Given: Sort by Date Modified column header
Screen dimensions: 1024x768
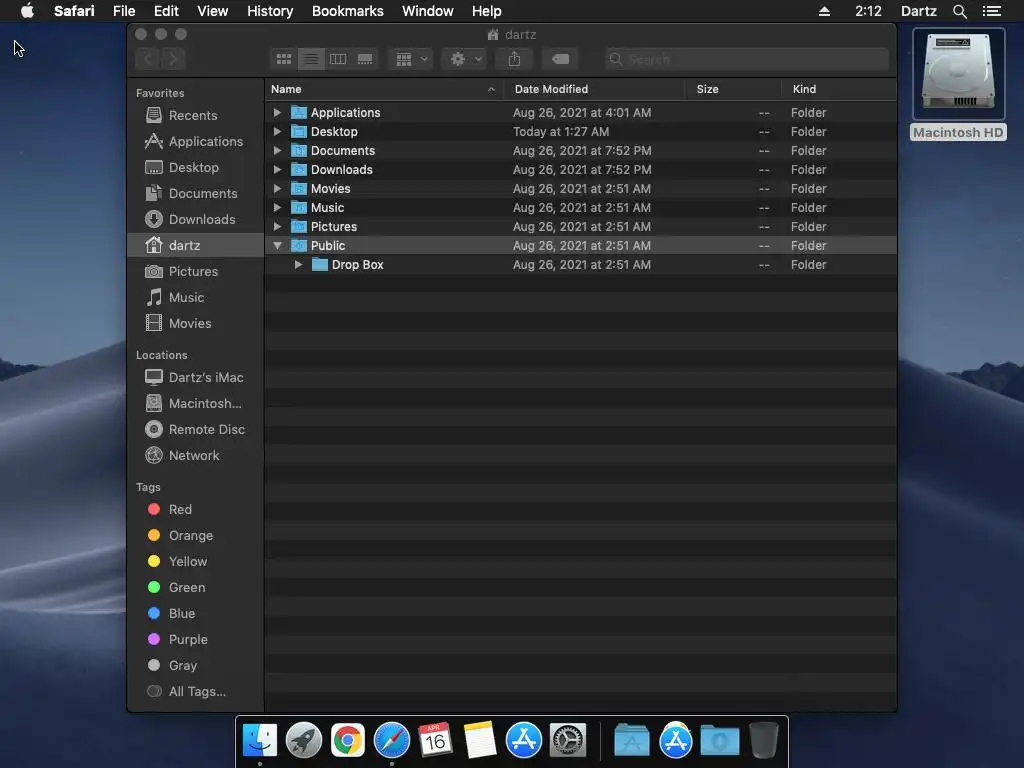Looking at the screenshot, I should point(594,89).
